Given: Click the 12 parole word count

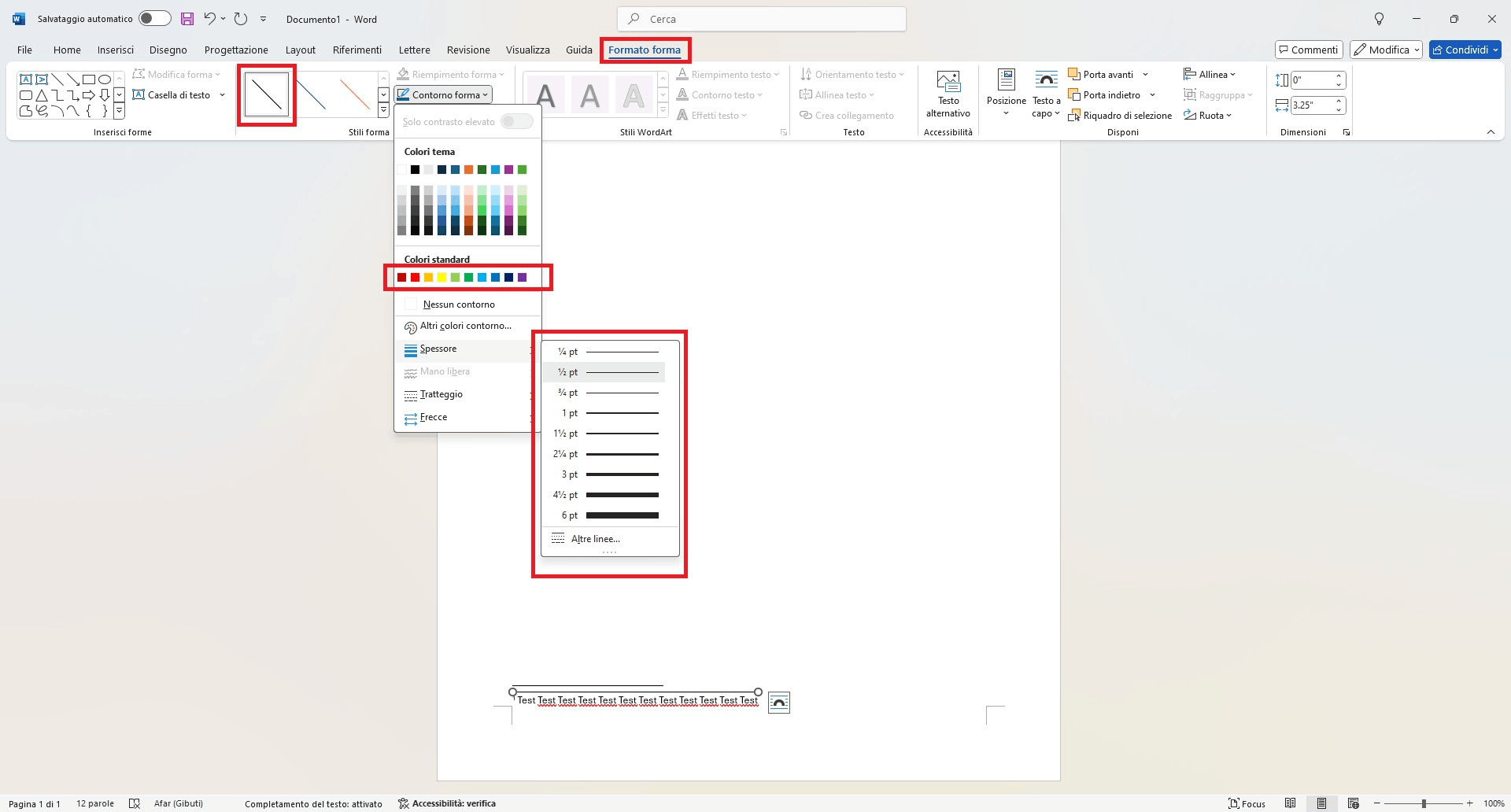Looking at the screenshot, I should pos(95,803).
